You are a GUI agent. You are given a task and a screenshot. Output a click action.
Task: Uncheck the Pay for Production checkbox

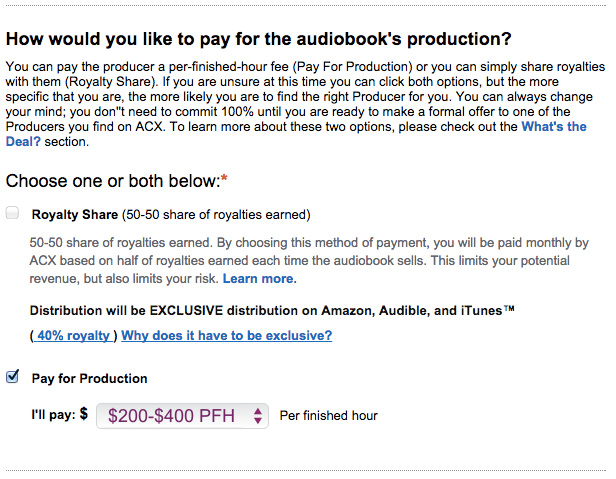coord(13,376)
